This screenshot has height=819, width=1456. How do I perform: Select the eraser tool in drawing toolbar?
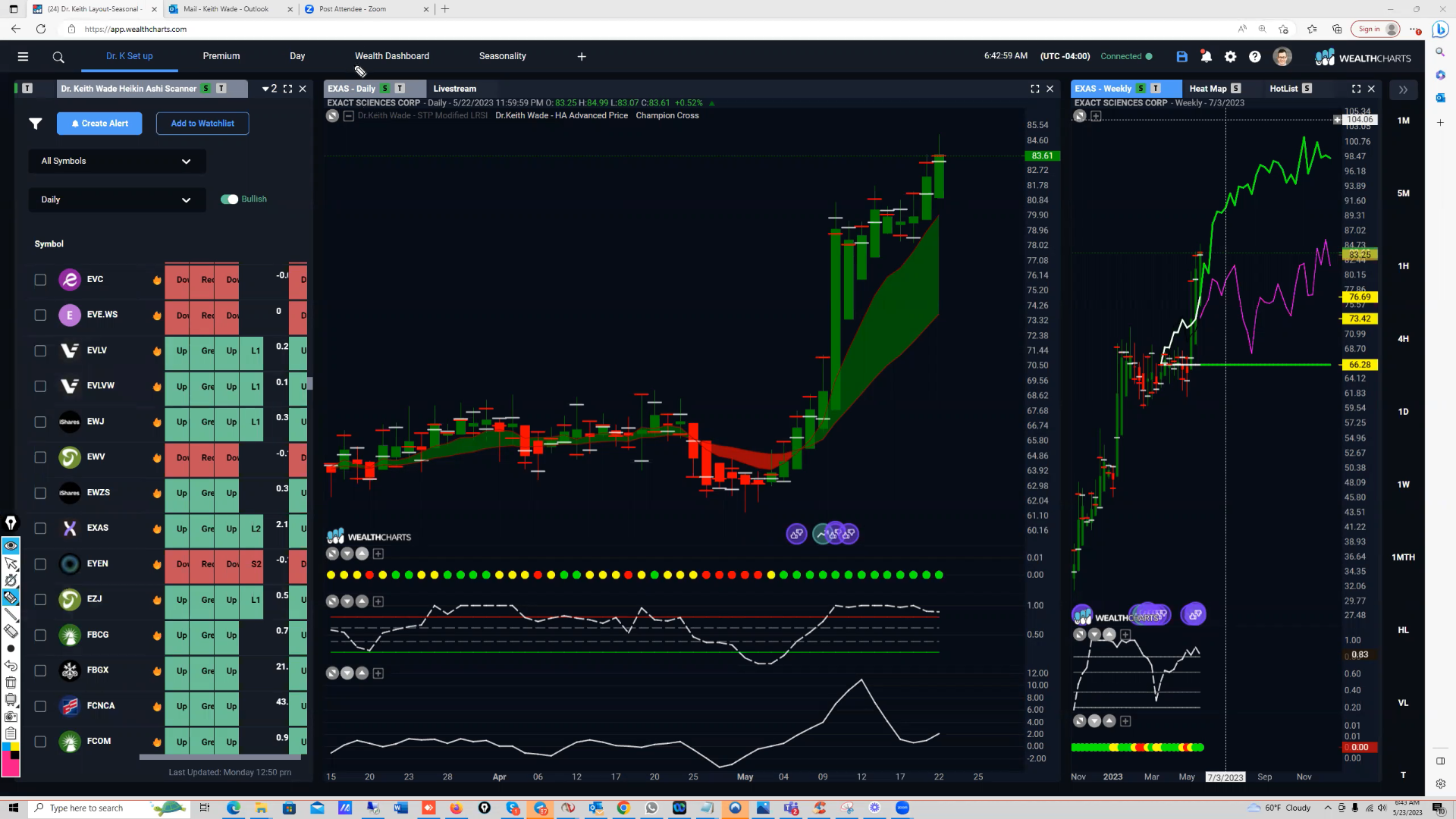click(11, 632)
